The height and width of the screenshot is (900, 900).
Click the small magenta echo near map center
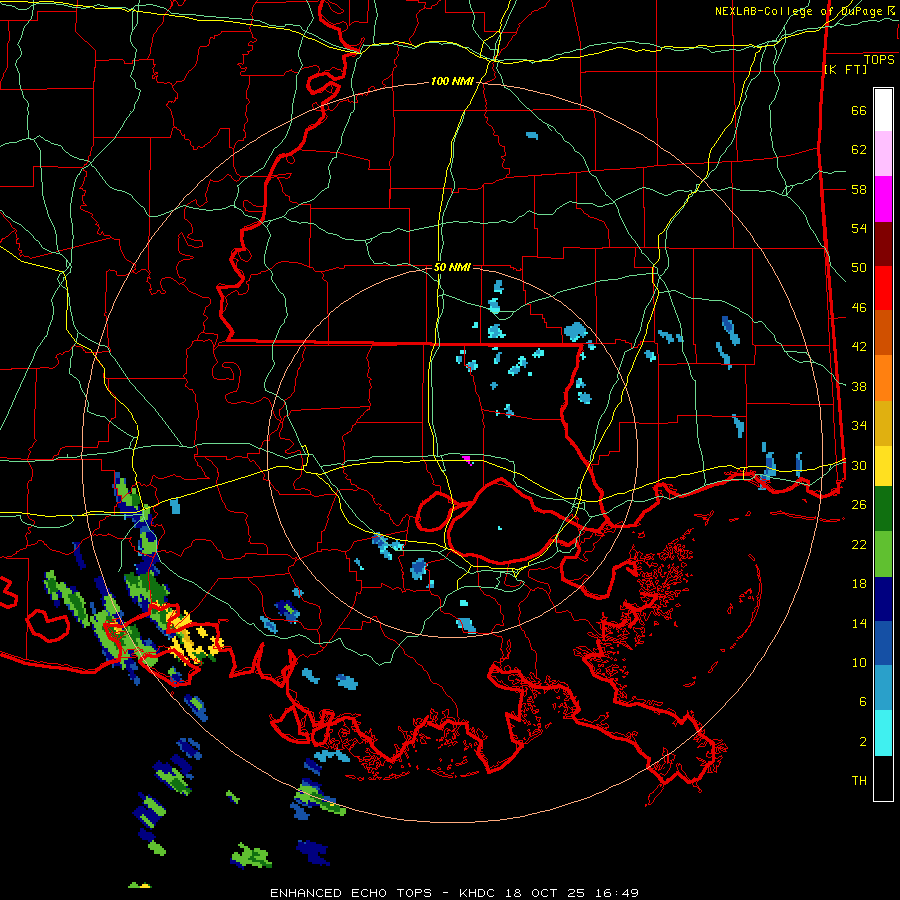[467, 459]
